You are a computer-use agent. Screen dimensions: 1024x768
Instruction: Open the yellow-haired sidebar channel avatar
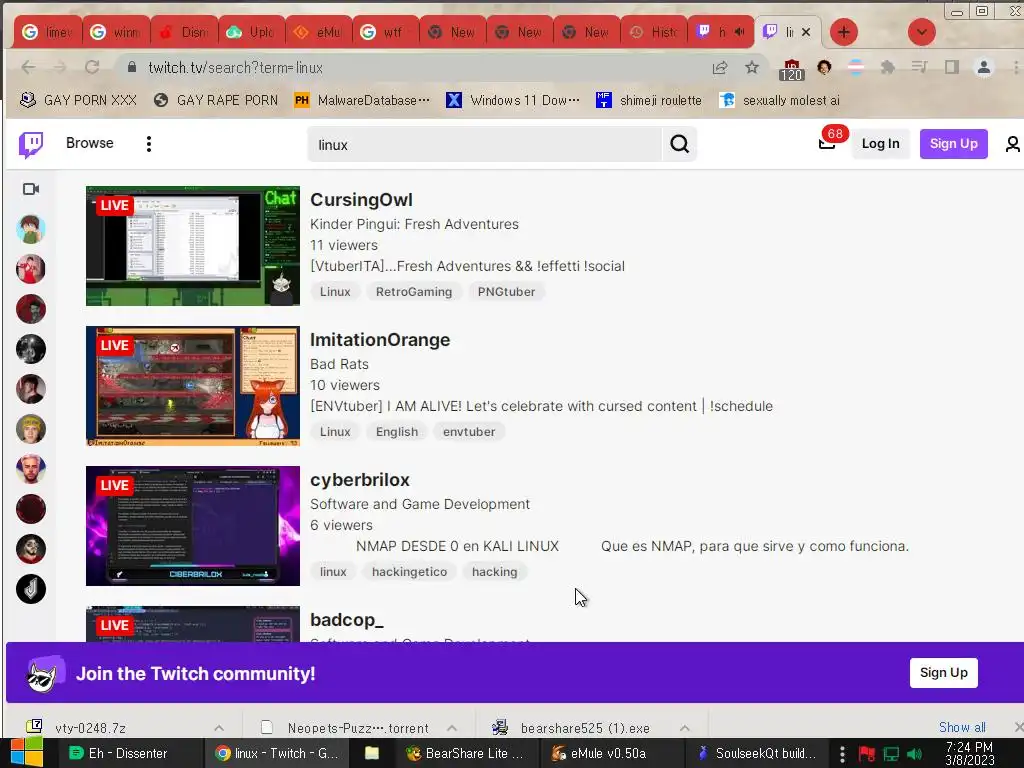tap(31, 429)
